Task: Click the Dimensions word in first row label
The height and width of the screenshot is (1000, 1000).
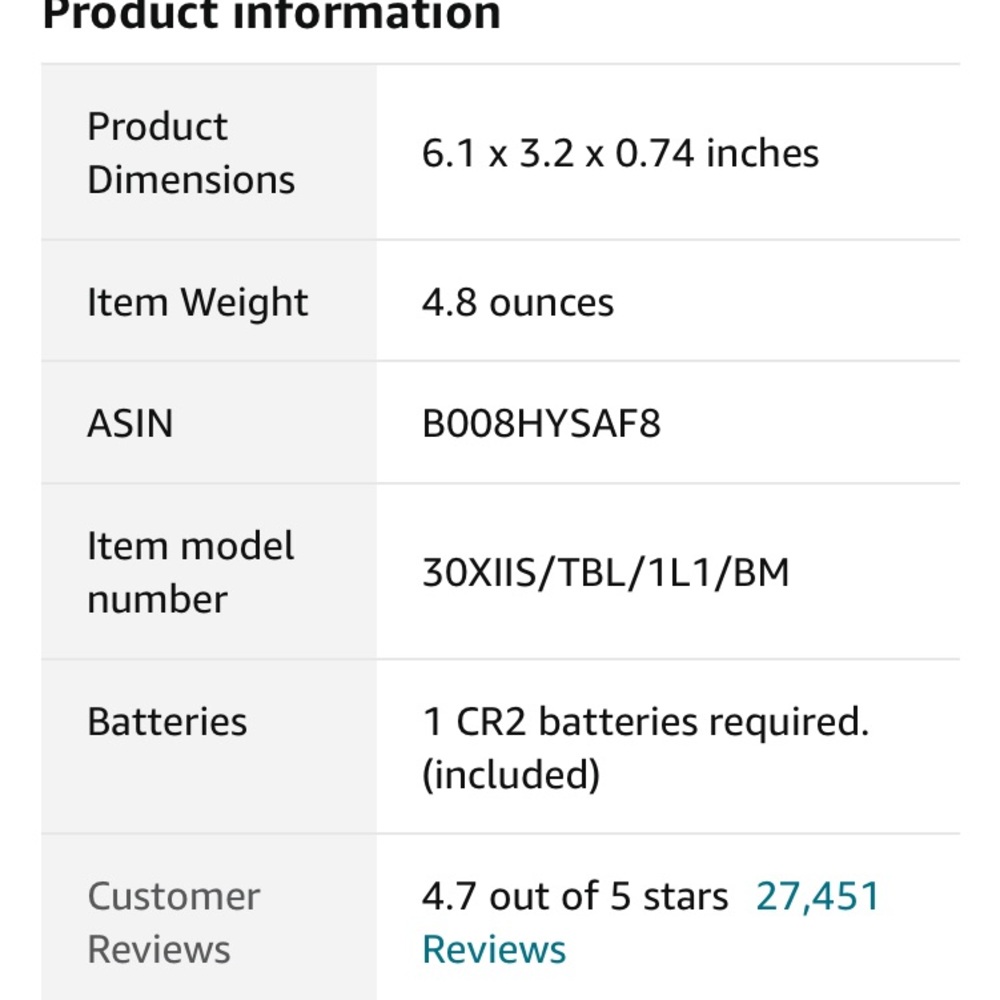Action: pyautogui.click(x=191, y=180)
